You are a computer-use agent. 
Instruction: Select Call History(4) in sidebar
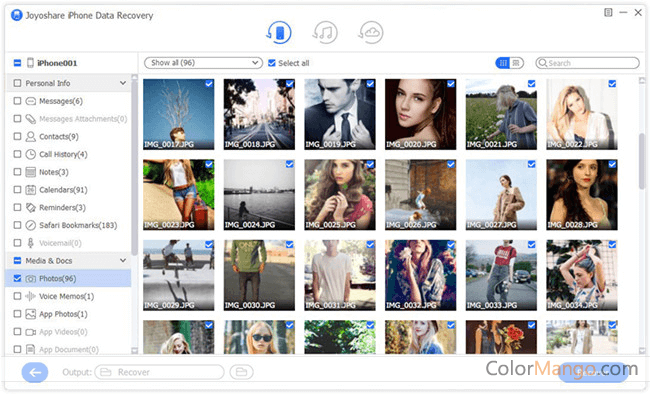tap(63, 154)
